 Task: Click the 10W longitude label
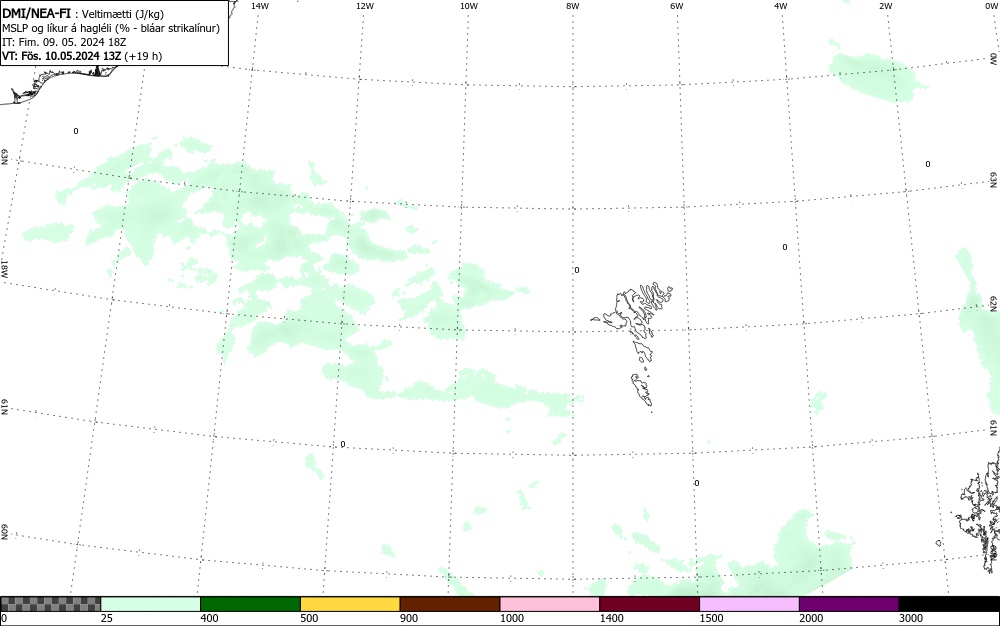point(469,6)
